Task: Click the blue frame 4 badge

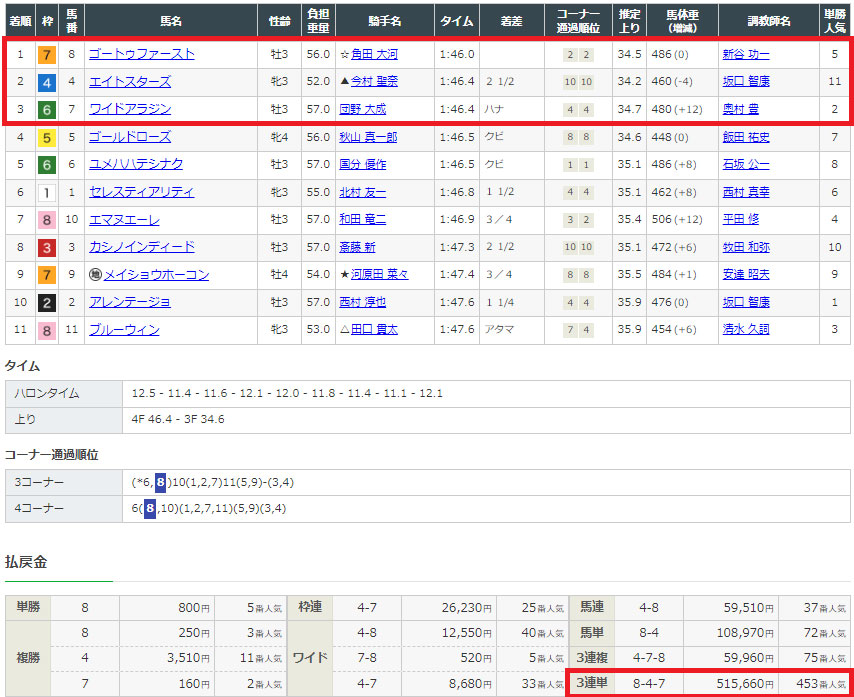Action: click(x=45, y=82)
